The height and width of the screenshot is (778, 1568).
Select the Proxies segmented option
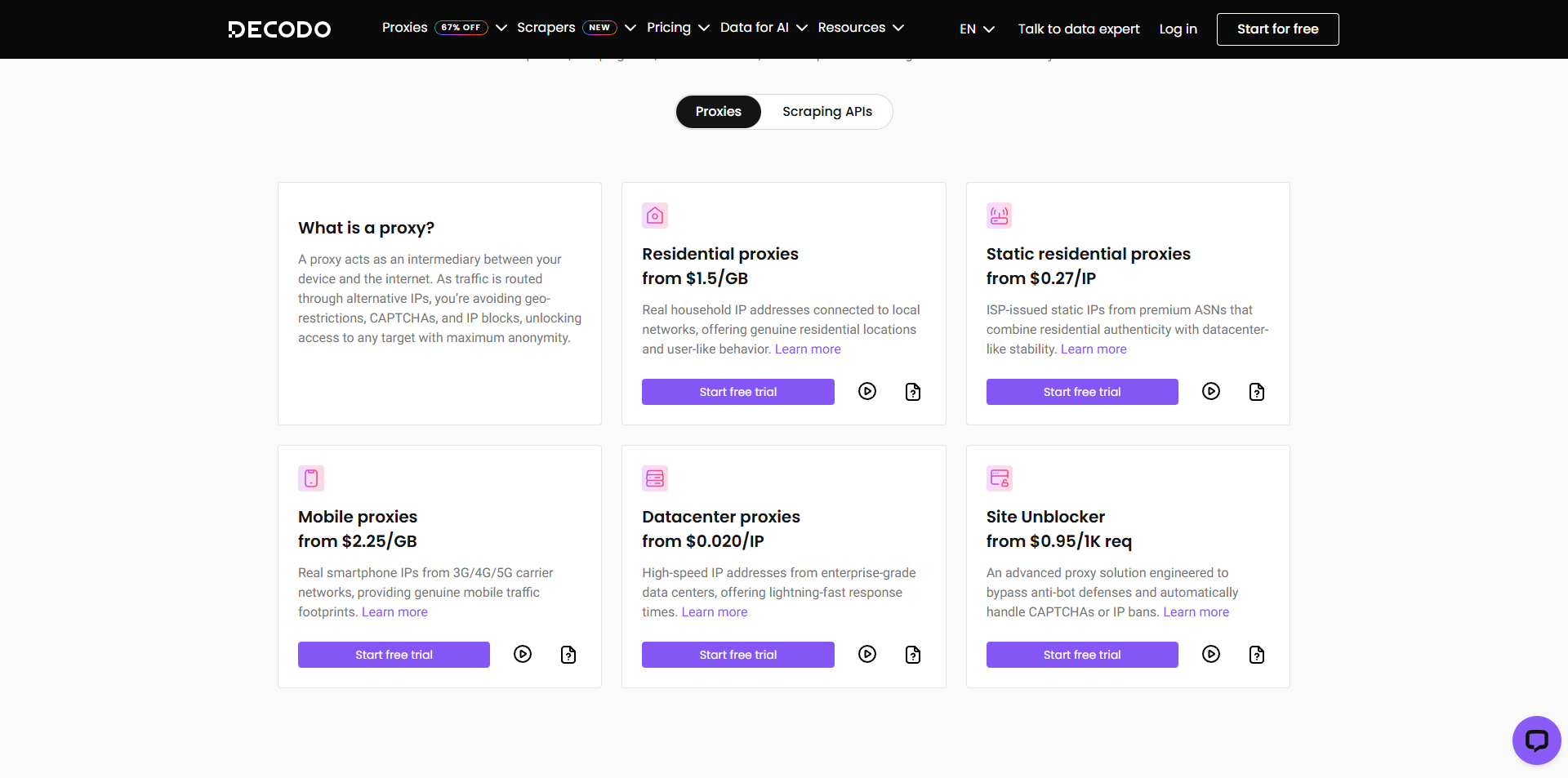point(718,112)
